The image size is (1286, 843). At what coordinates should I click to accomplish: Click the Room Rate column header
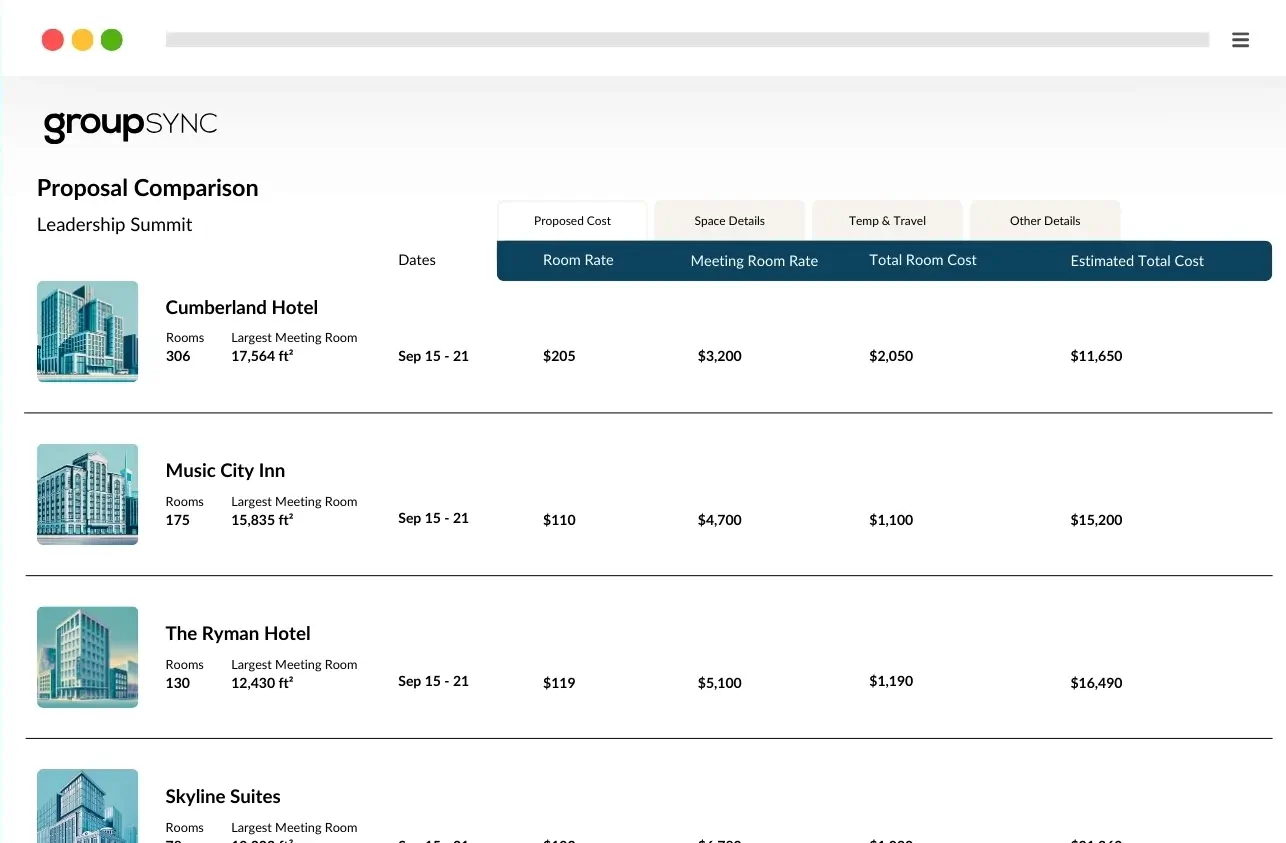pos(578,260)
